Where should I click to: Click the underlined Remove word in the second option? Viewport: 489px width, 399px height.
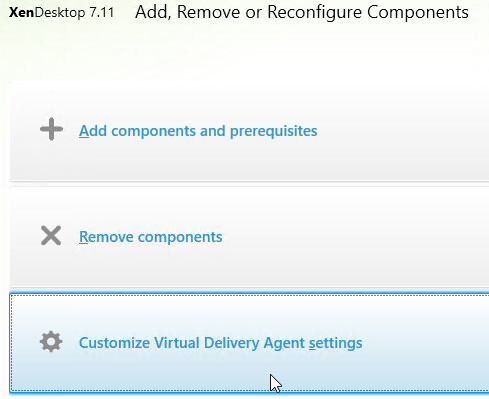[106, 237]
